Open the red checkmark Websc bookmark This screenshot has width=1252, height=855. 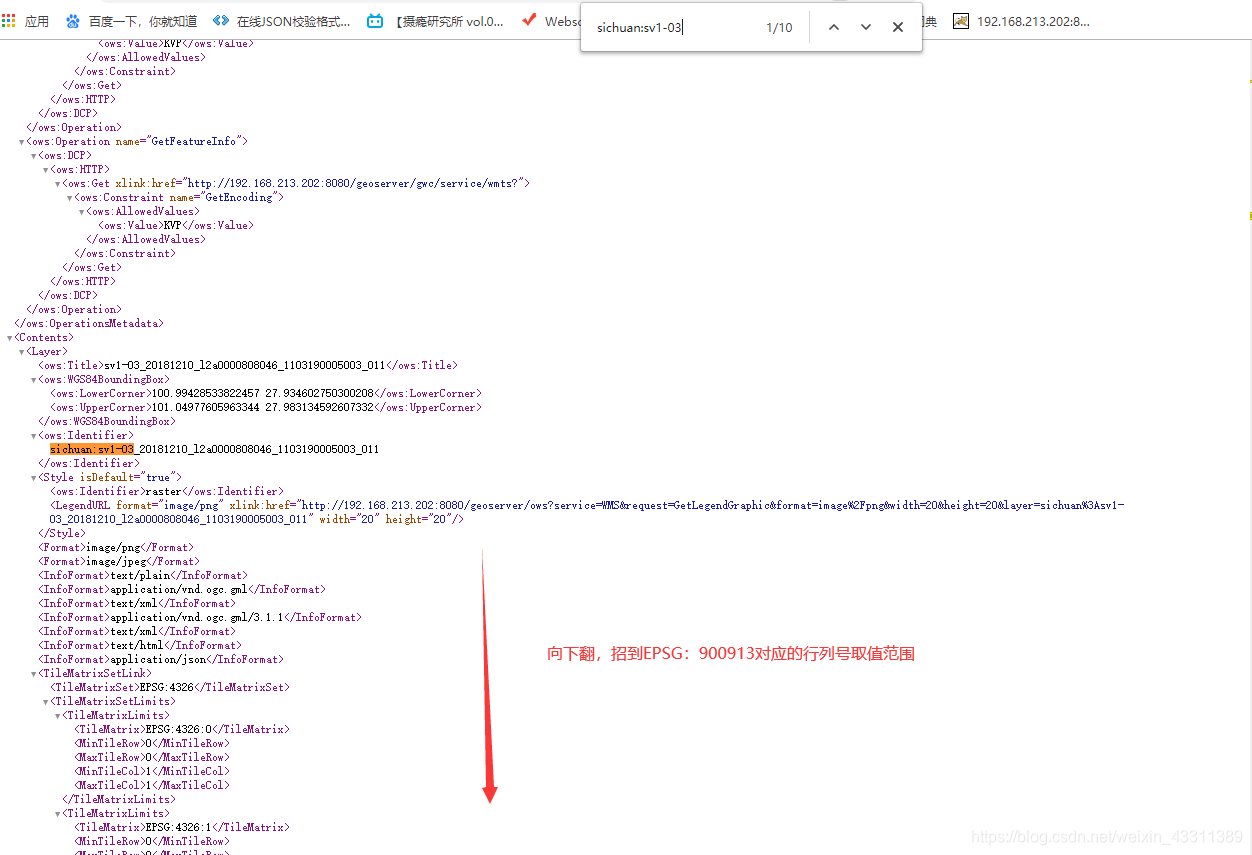[x=551, y=21]
